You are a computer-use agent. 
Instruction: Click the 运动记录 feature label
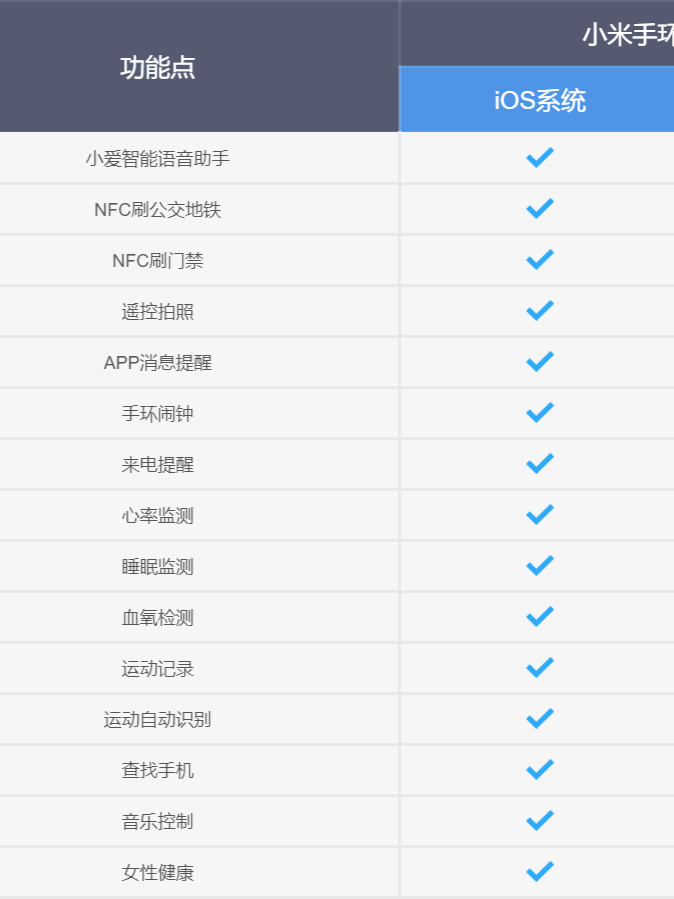pyautogui.click(x=158, y=669)
